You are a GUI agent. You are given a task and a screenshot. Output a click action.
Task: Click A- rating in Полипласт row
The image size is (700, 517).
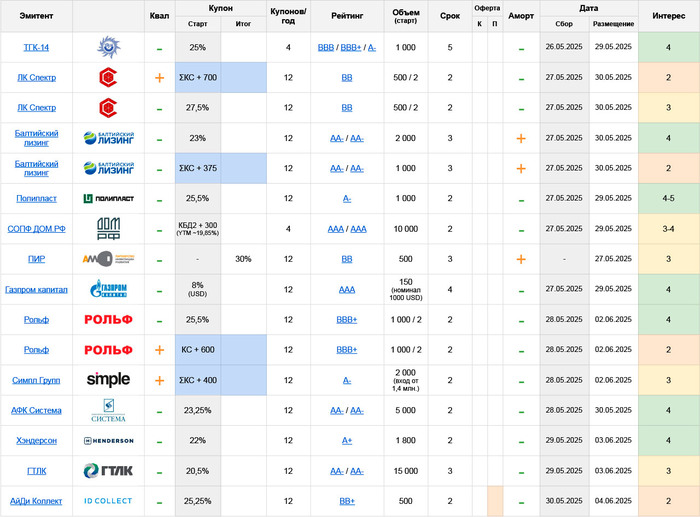tap(347, 198)
